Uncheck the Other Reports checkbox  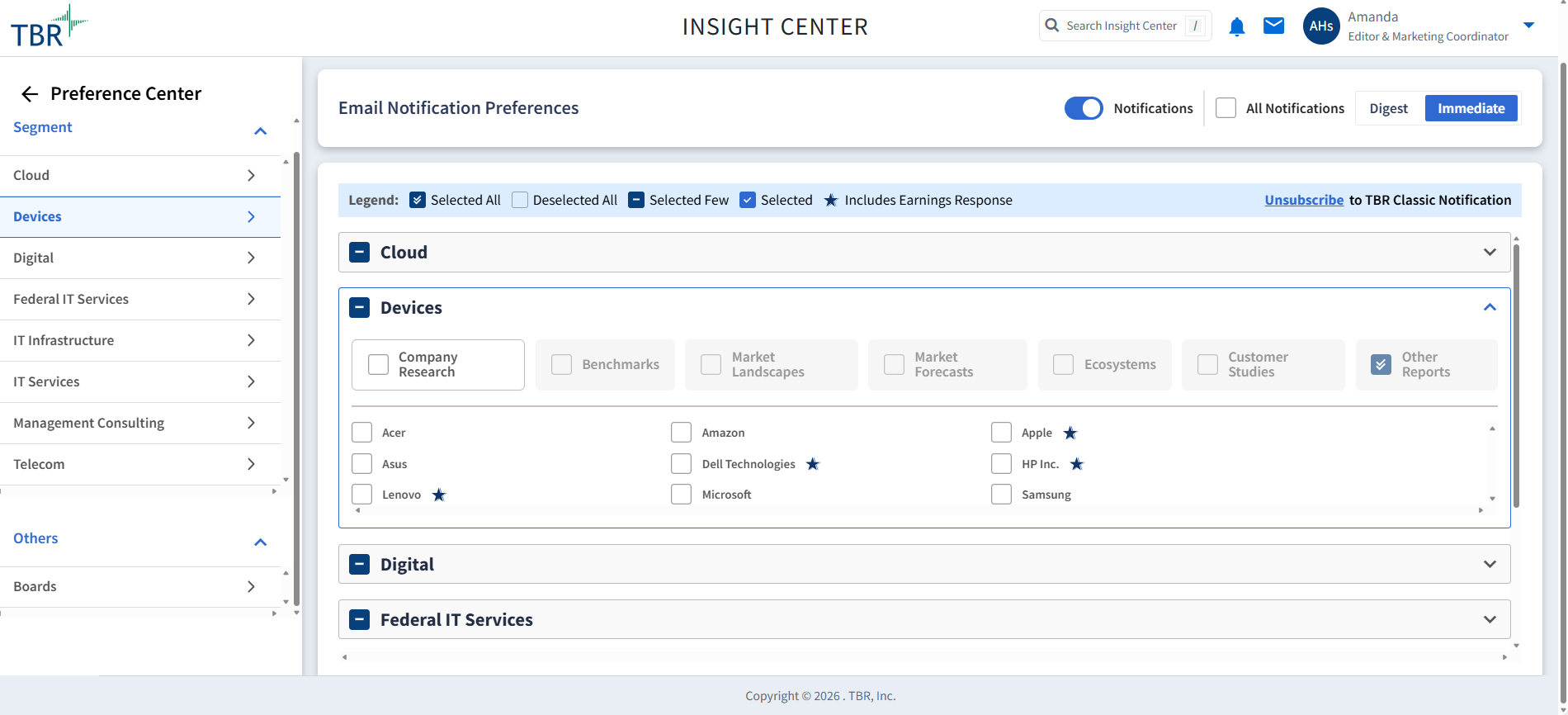(x=1381, y=365)
